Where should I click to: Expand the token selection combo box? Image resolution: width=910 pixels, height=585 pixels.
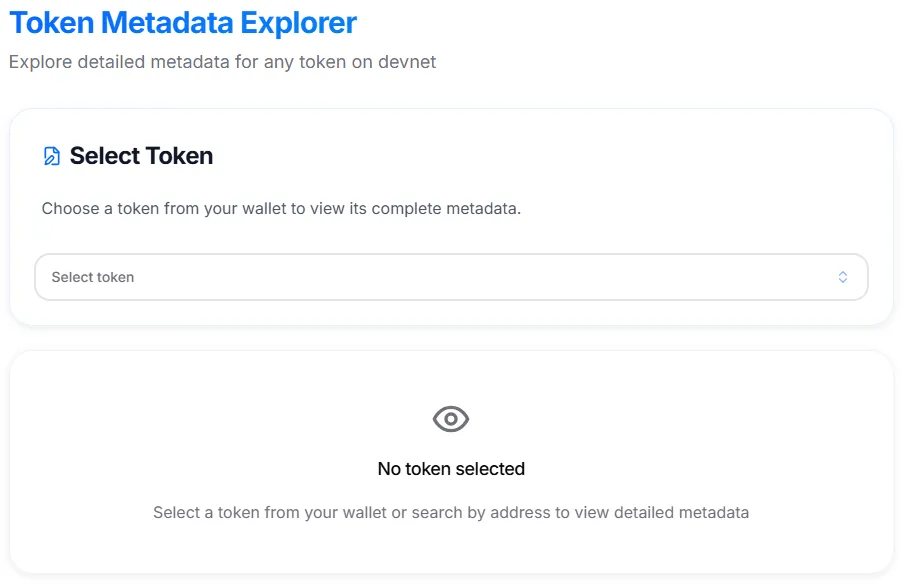[450, 277]
